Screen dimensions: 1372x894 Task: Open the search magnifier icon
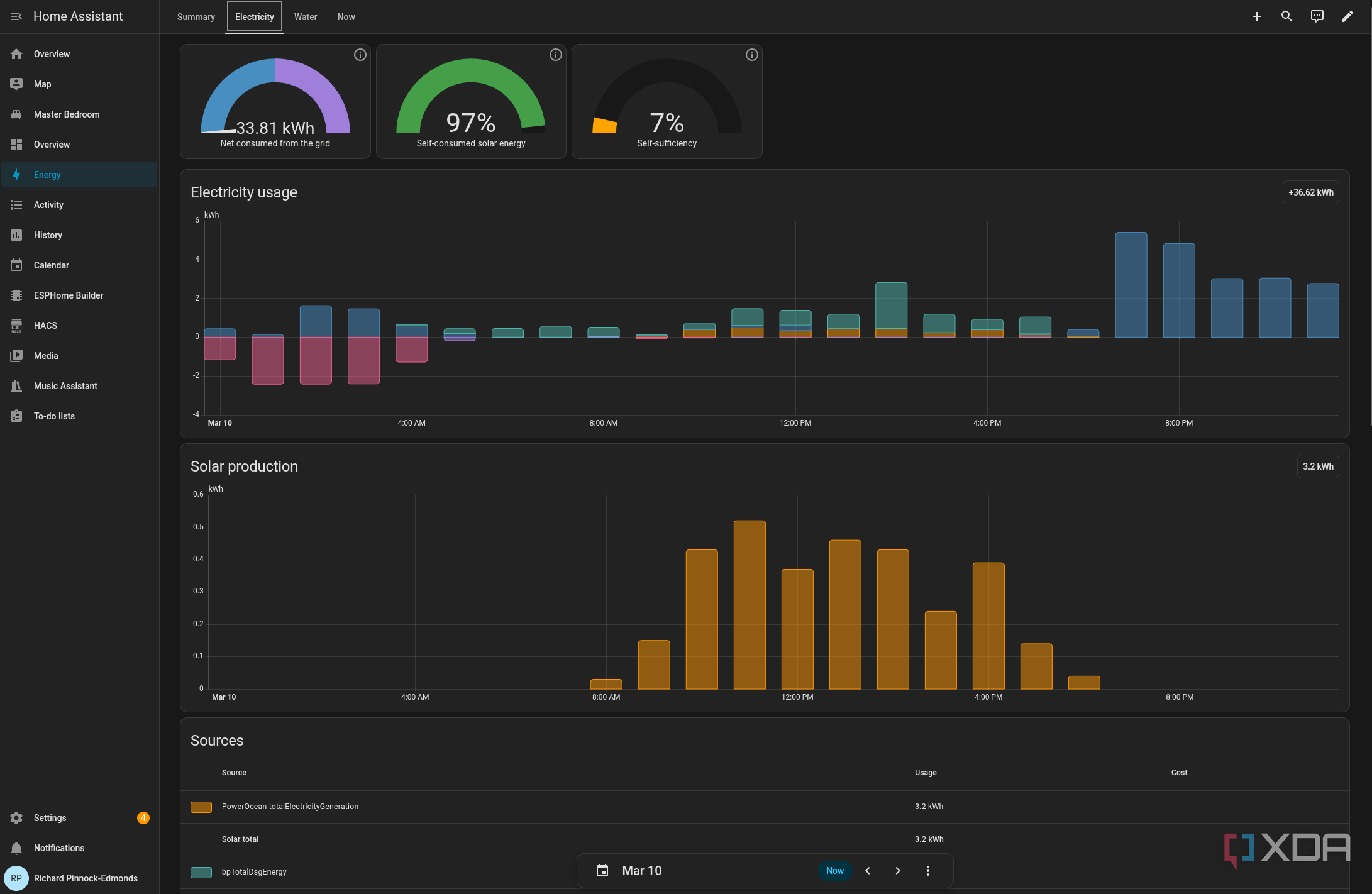(1286, 16)
